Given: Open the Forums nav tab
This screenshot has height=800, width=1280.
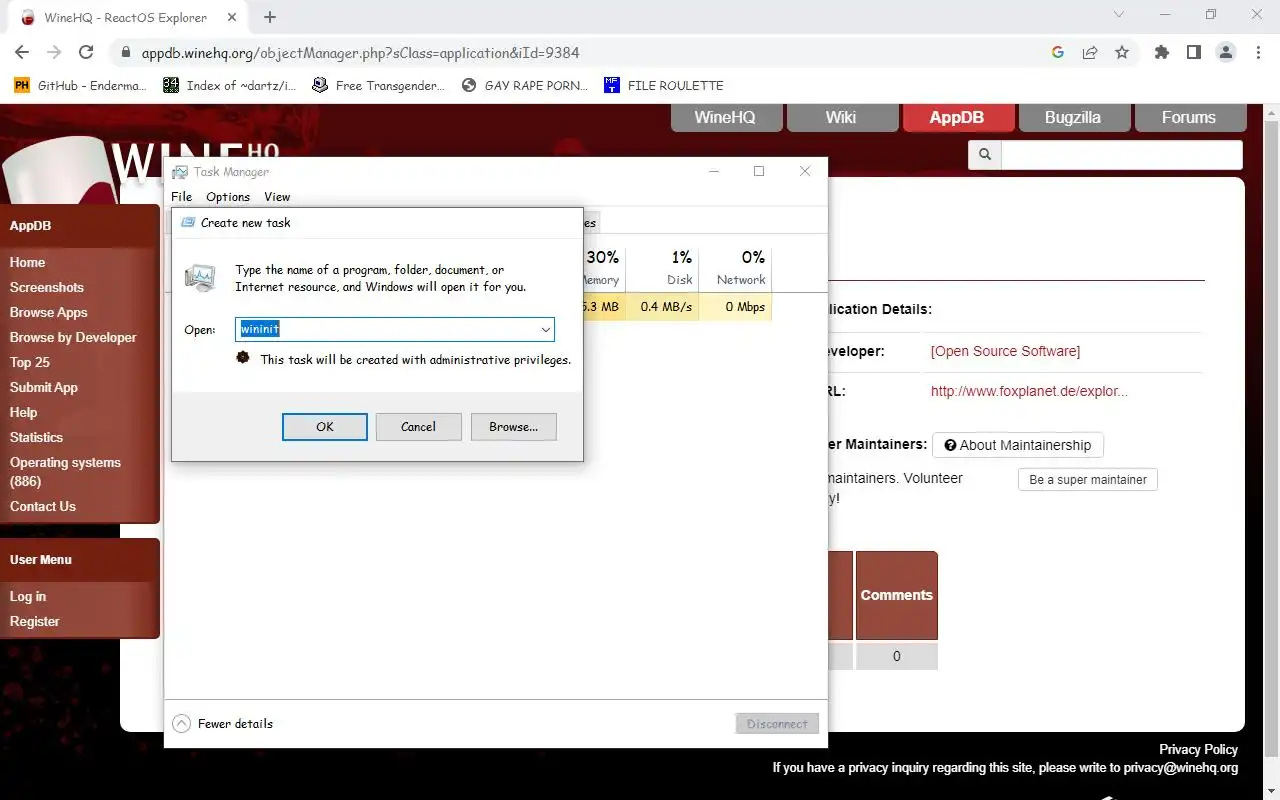Looking at the screenshot, I should pyautogui.click(x=1189, y=117).
